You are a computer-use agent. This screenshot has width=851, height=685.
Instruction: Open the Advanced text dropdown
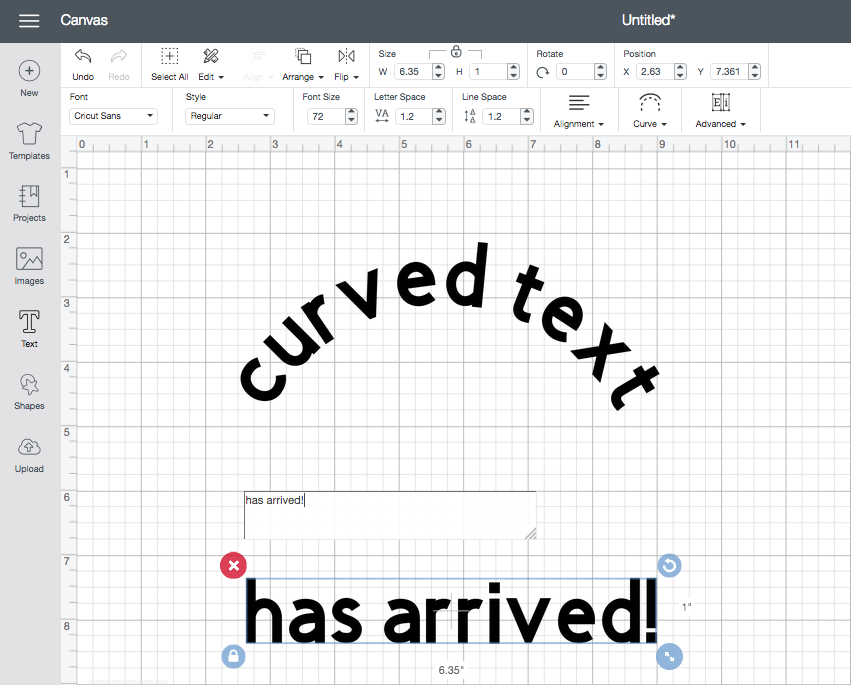coord(721,111)
